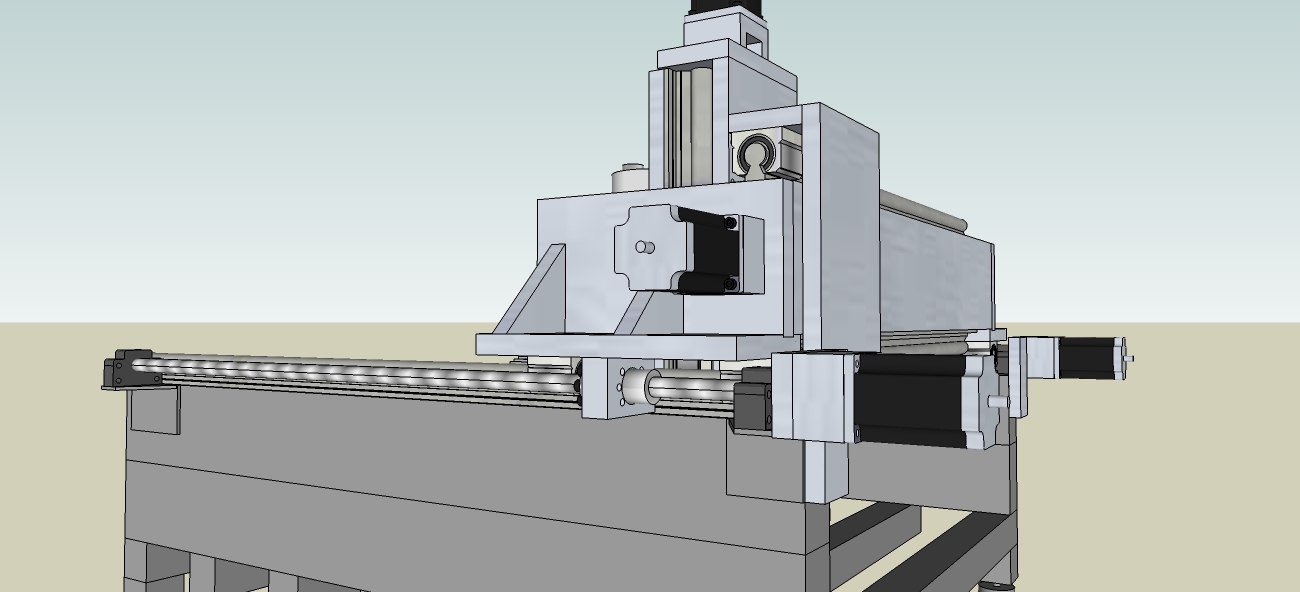Select the small square bracket on table corner

155,410
